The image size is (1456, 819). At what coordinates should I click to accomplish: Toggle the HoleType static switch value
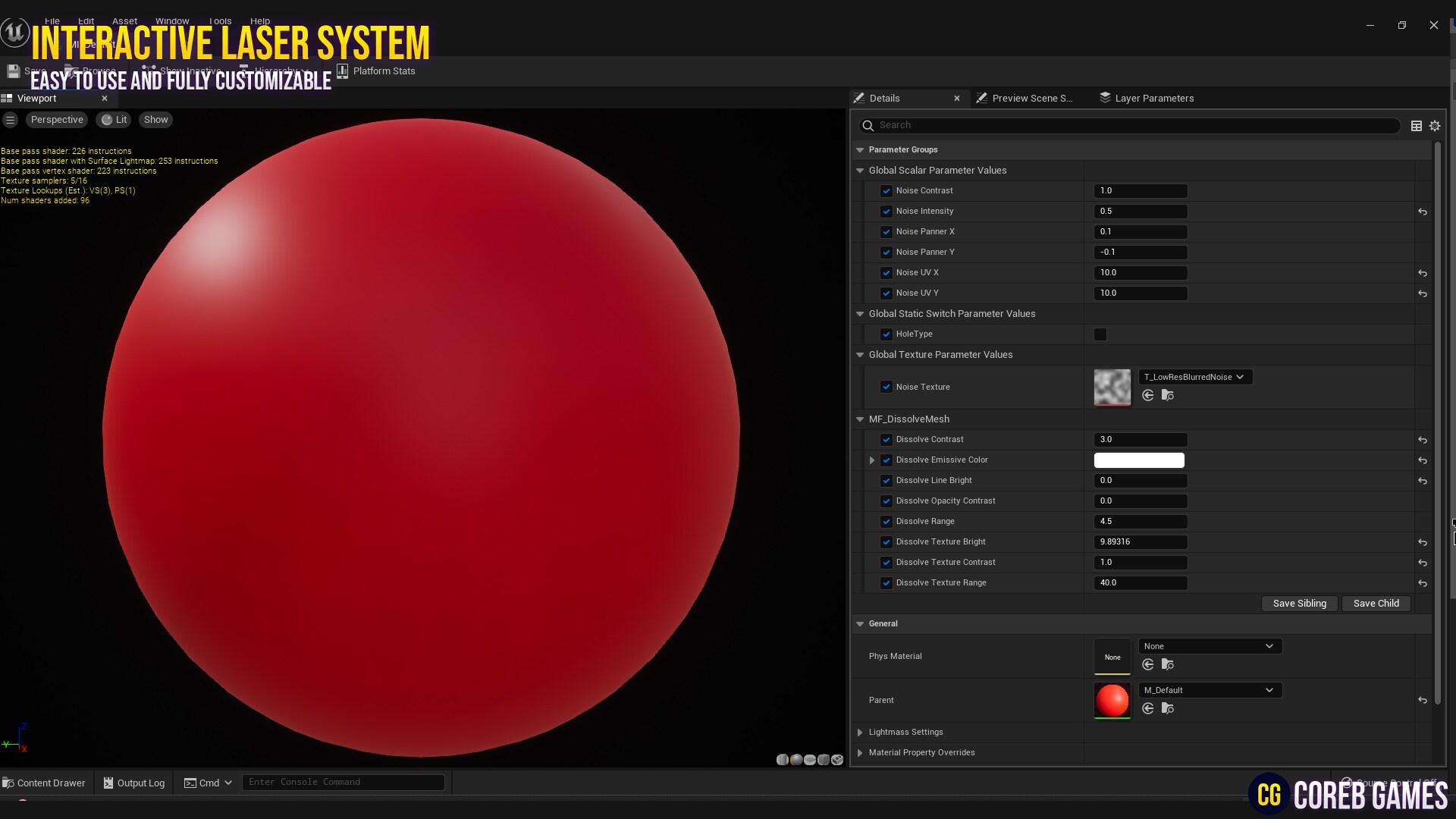(1100, 334)
